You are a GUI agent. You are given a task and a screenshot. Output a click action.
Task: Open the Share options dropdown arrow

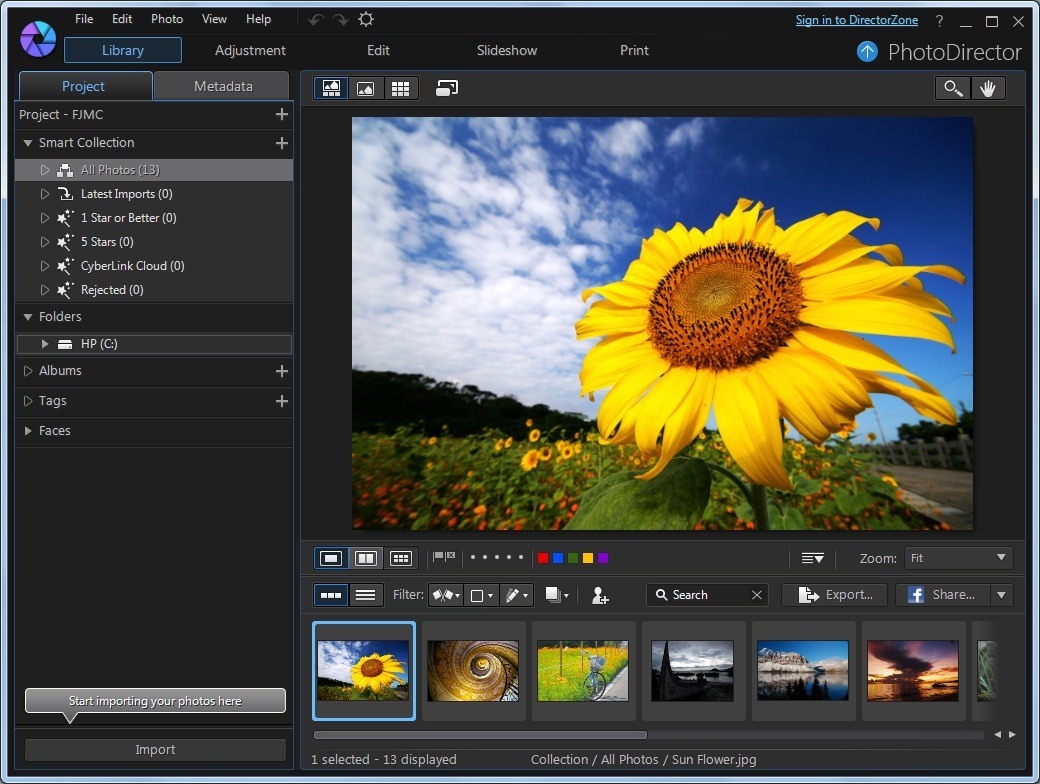(x=1001, y=595)
